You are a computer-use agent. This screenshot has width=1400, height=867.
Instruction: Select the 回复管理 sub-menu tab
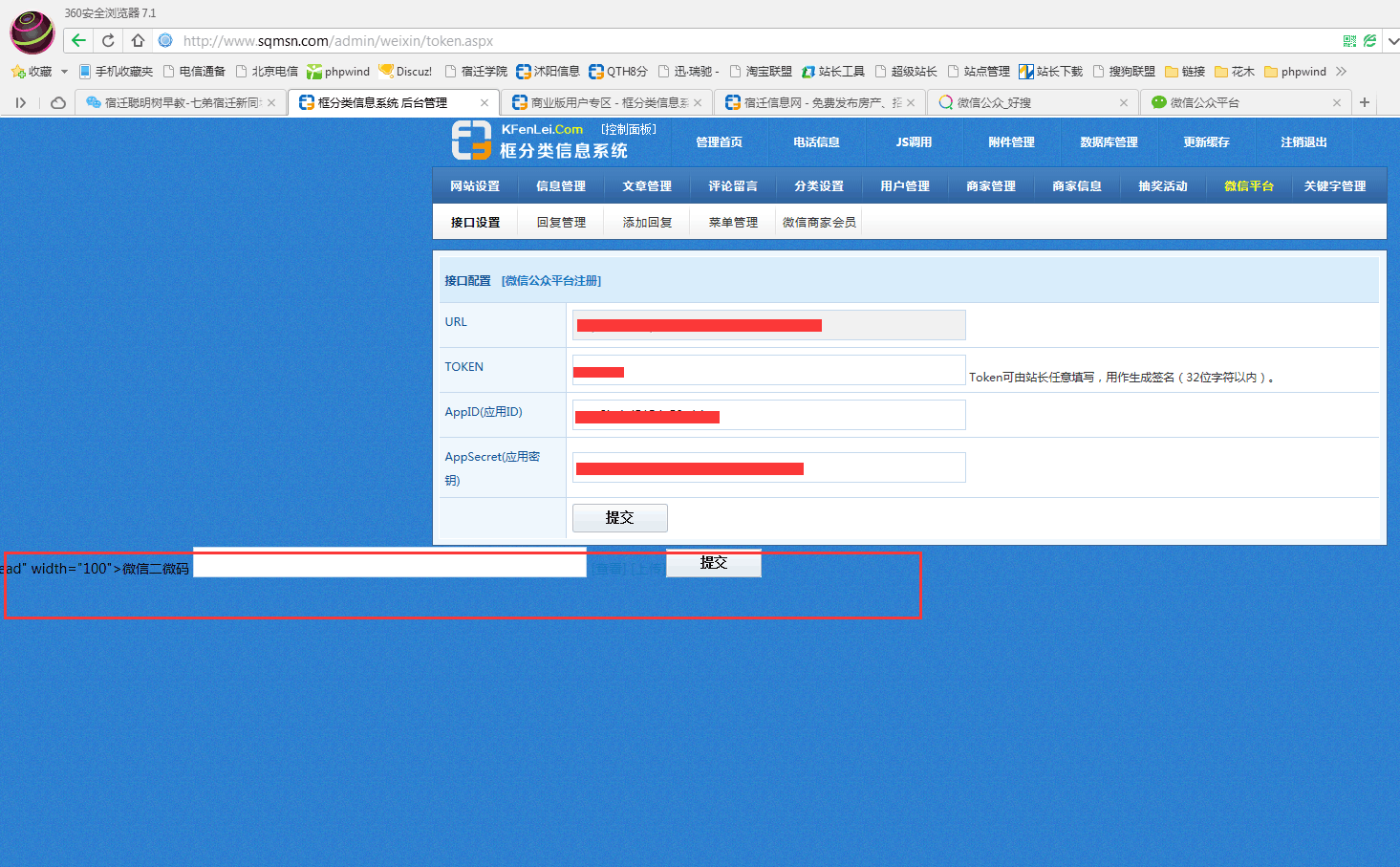click(561, 223)
